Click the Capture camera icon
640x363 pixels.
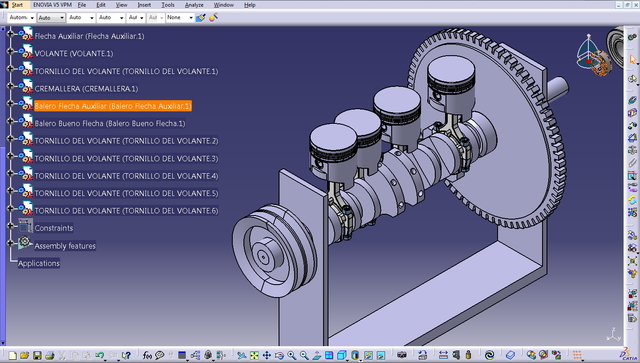click(x=402, y=355)
